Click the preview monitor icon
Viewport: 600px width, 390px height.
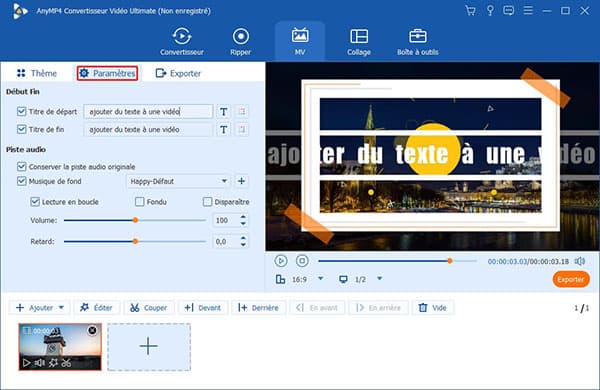coord(343,279)
